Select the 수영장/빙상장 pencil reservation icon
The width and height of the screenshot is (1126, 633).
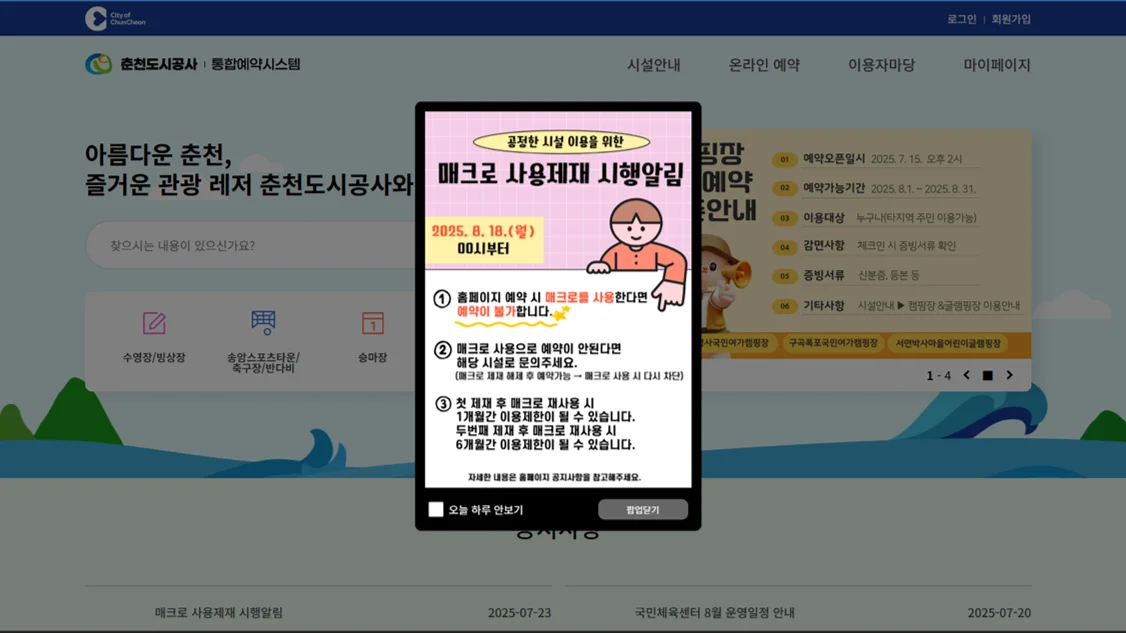click(x=152, y=325)
